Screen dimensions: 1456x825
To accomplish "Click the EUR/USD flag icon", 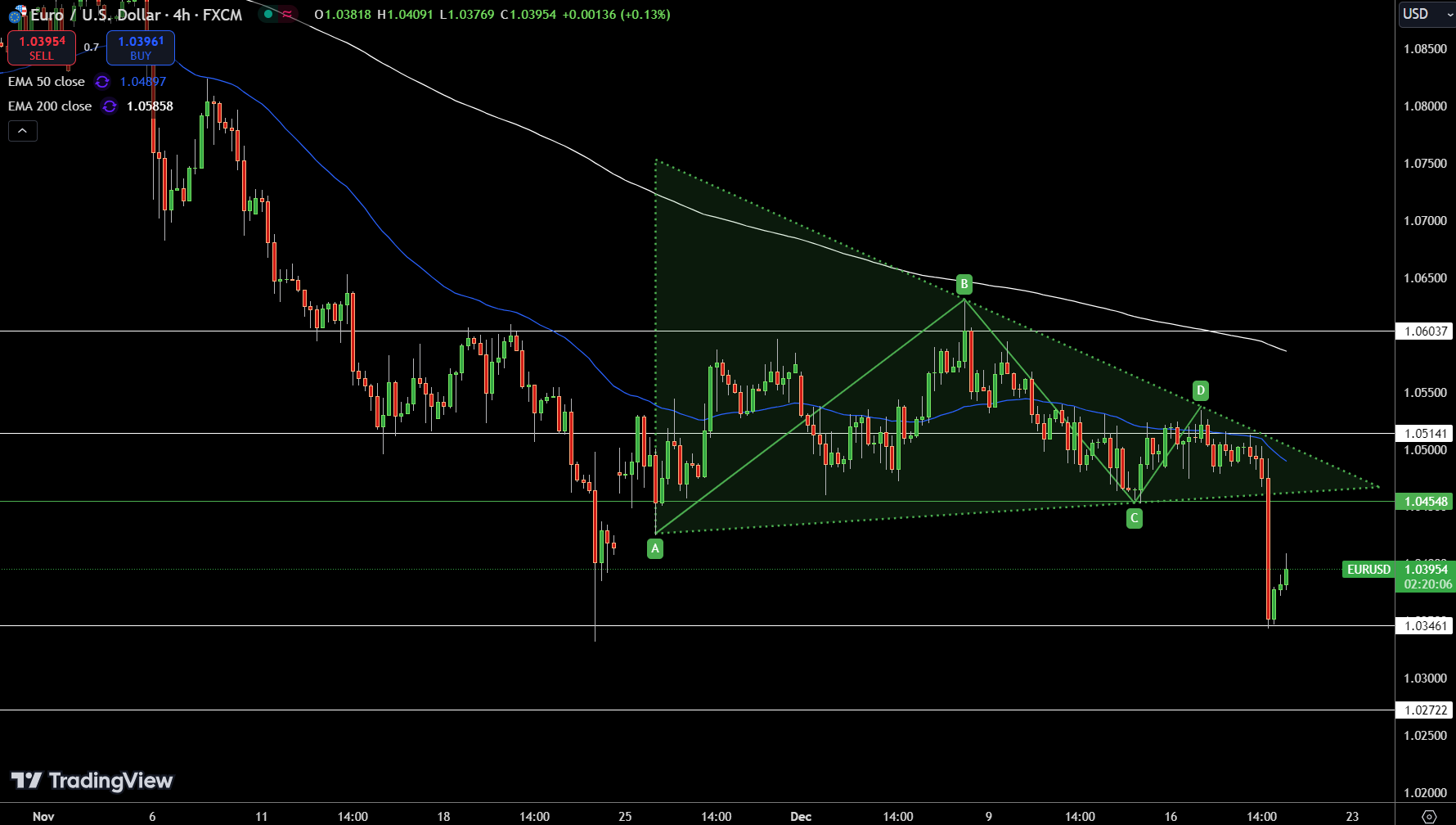I will point(16,15).
